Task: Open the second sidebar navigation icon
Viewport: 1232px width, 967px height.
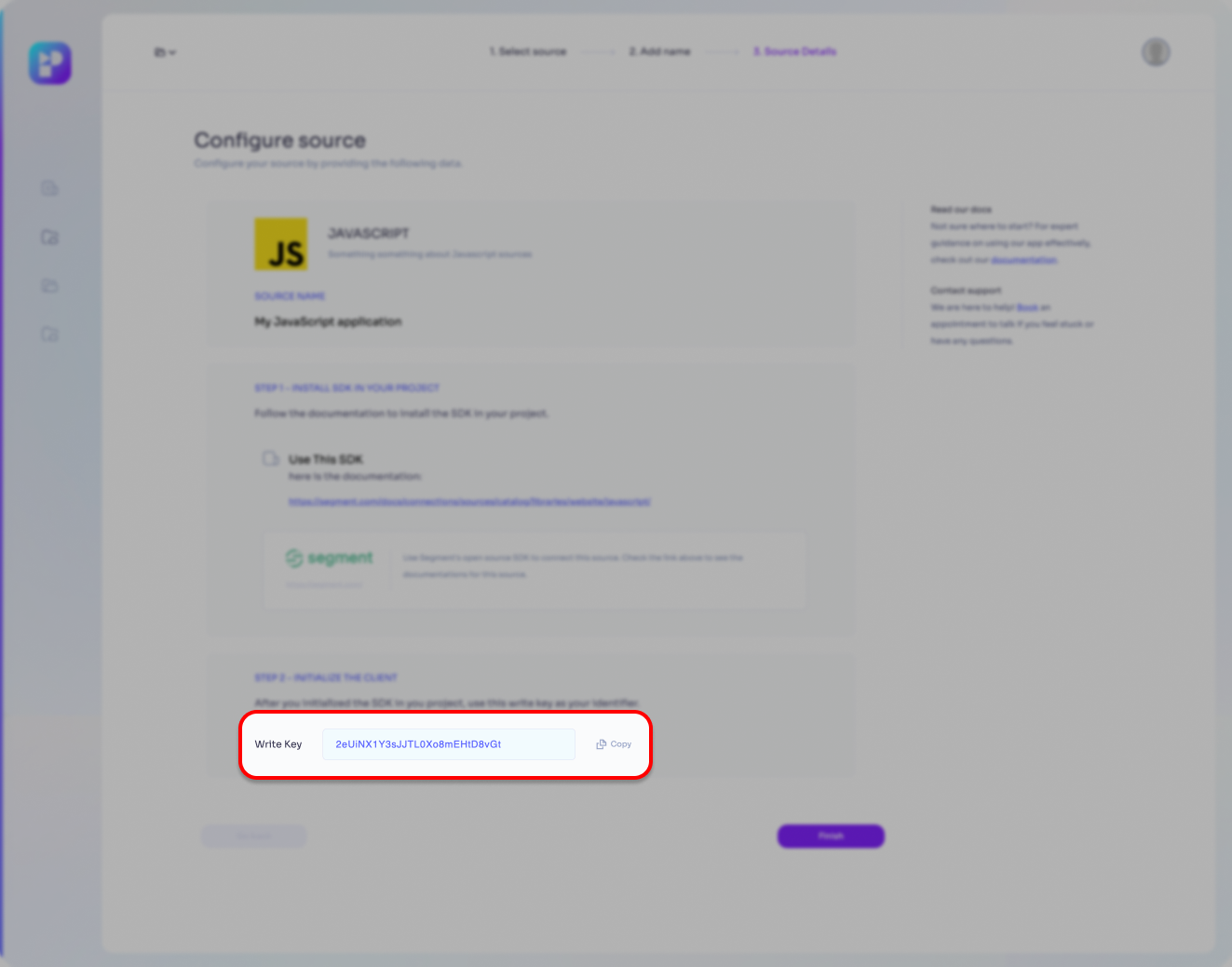Action: (50, 238)
